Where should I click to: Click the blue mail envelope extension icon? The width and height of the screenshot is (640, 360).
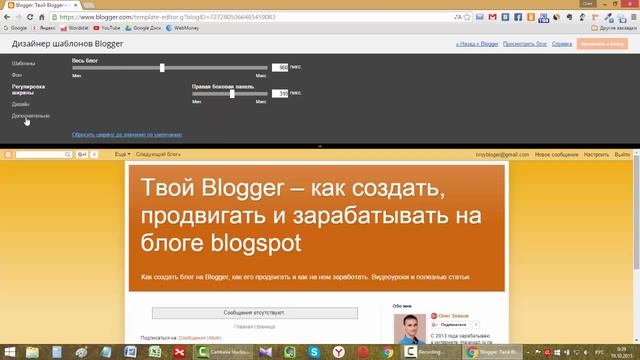click(480, 17)
